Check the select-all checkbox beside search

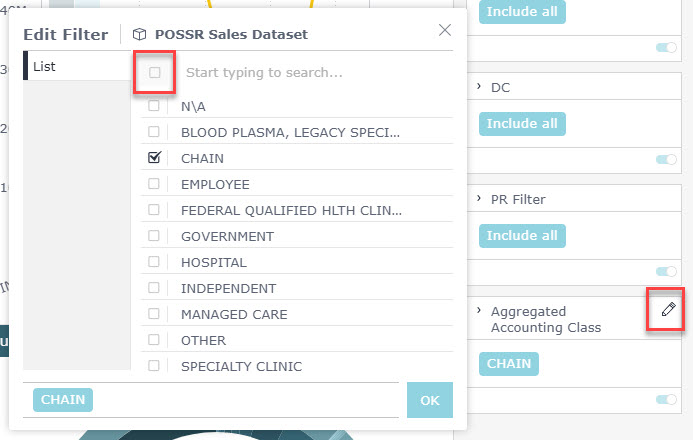point(155,72)
